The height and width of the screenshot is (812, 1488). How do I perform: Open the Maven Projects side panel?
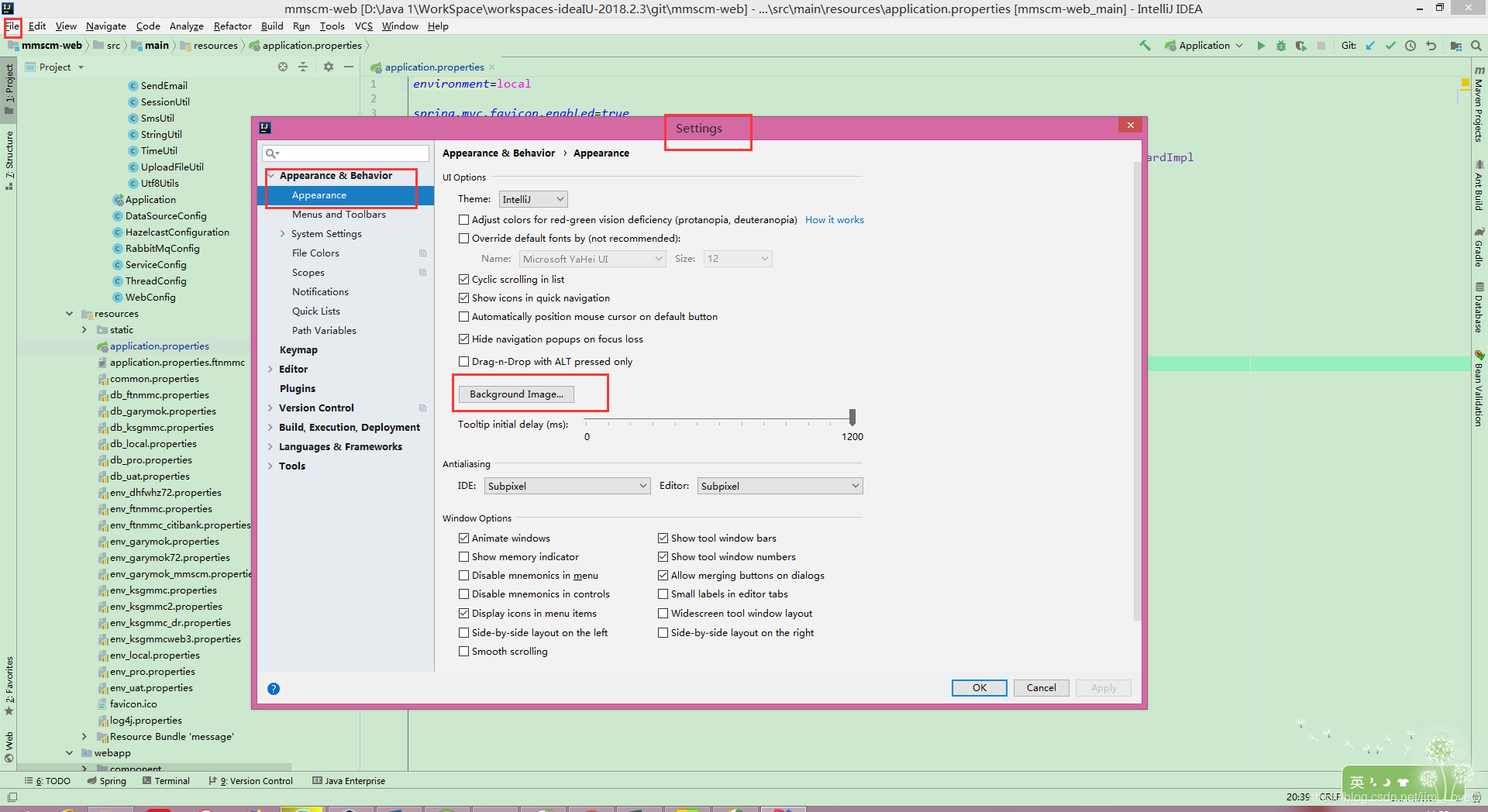click(x=1479, y=105)
